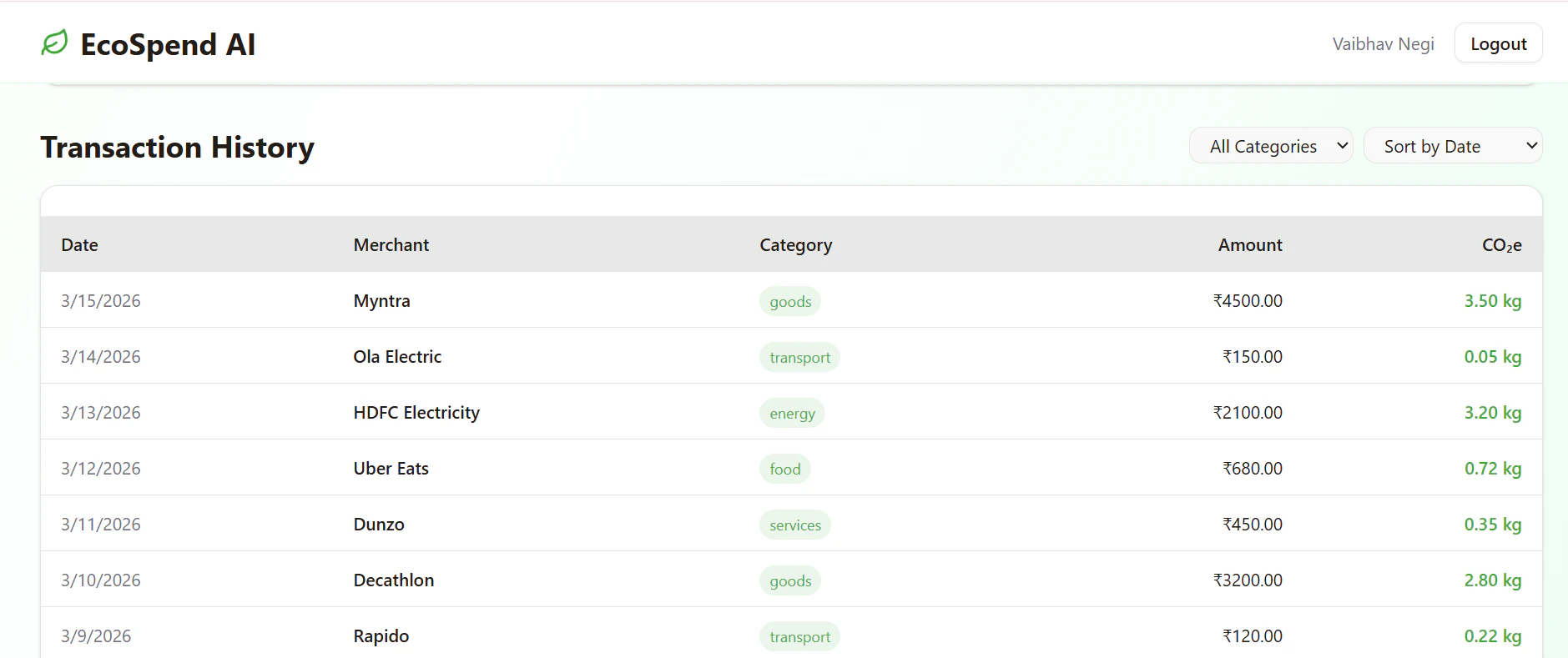
Task: Click the Category column header
Action: (x=796, y=245)
